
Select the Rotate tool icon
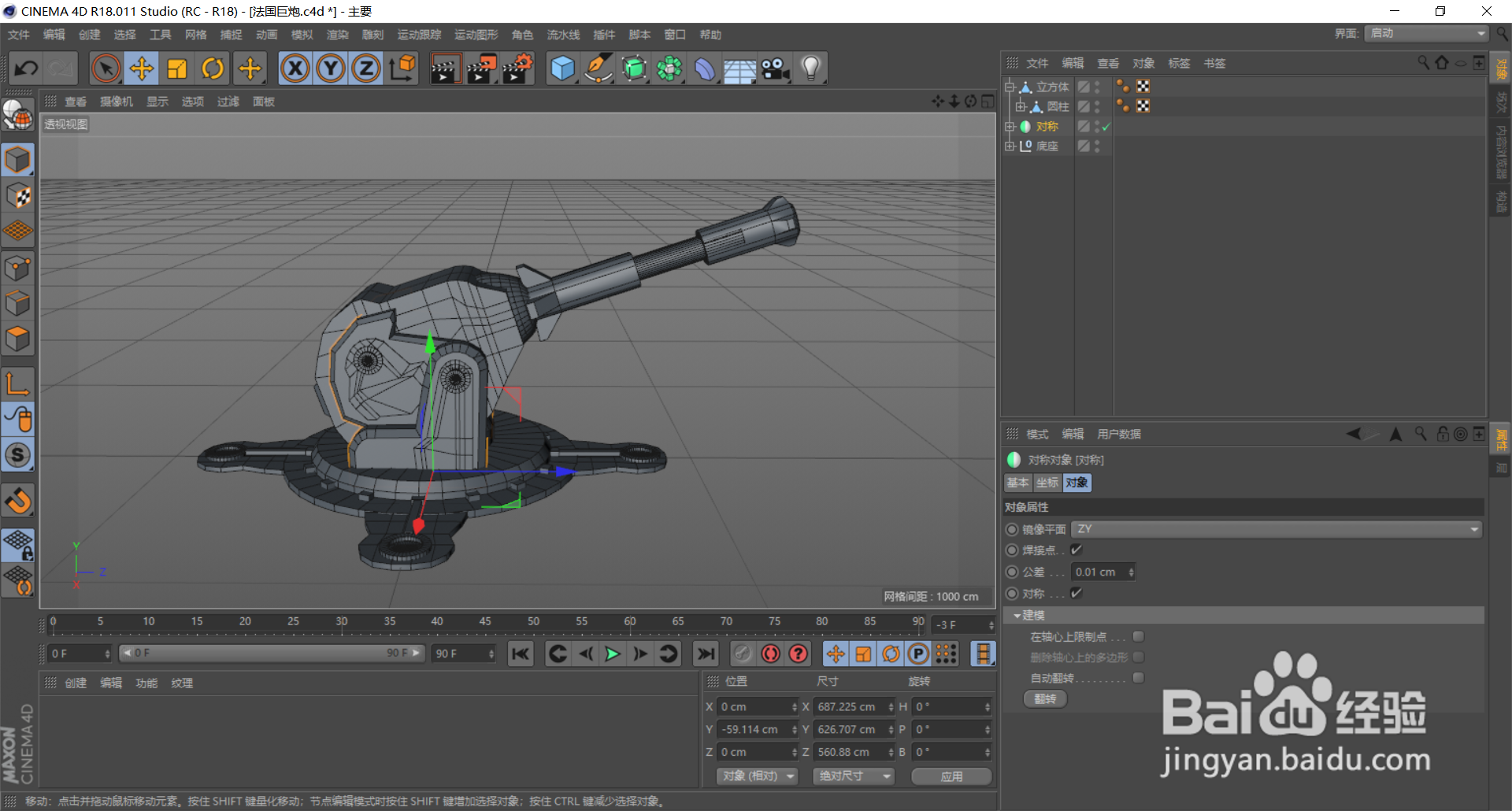pos(213,69)
